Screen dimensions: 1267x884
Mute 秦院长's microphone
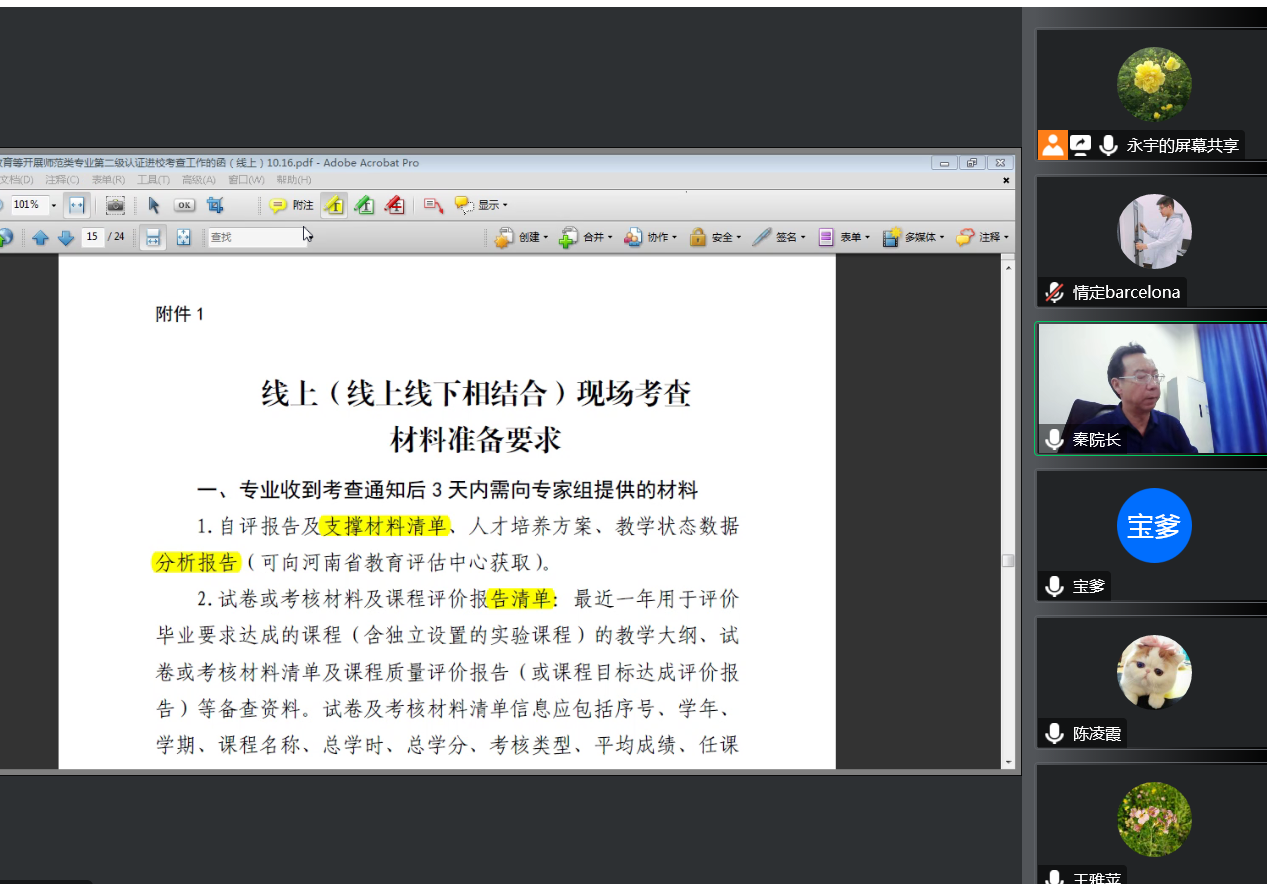pyautogui.click(x=1054, y=438)
